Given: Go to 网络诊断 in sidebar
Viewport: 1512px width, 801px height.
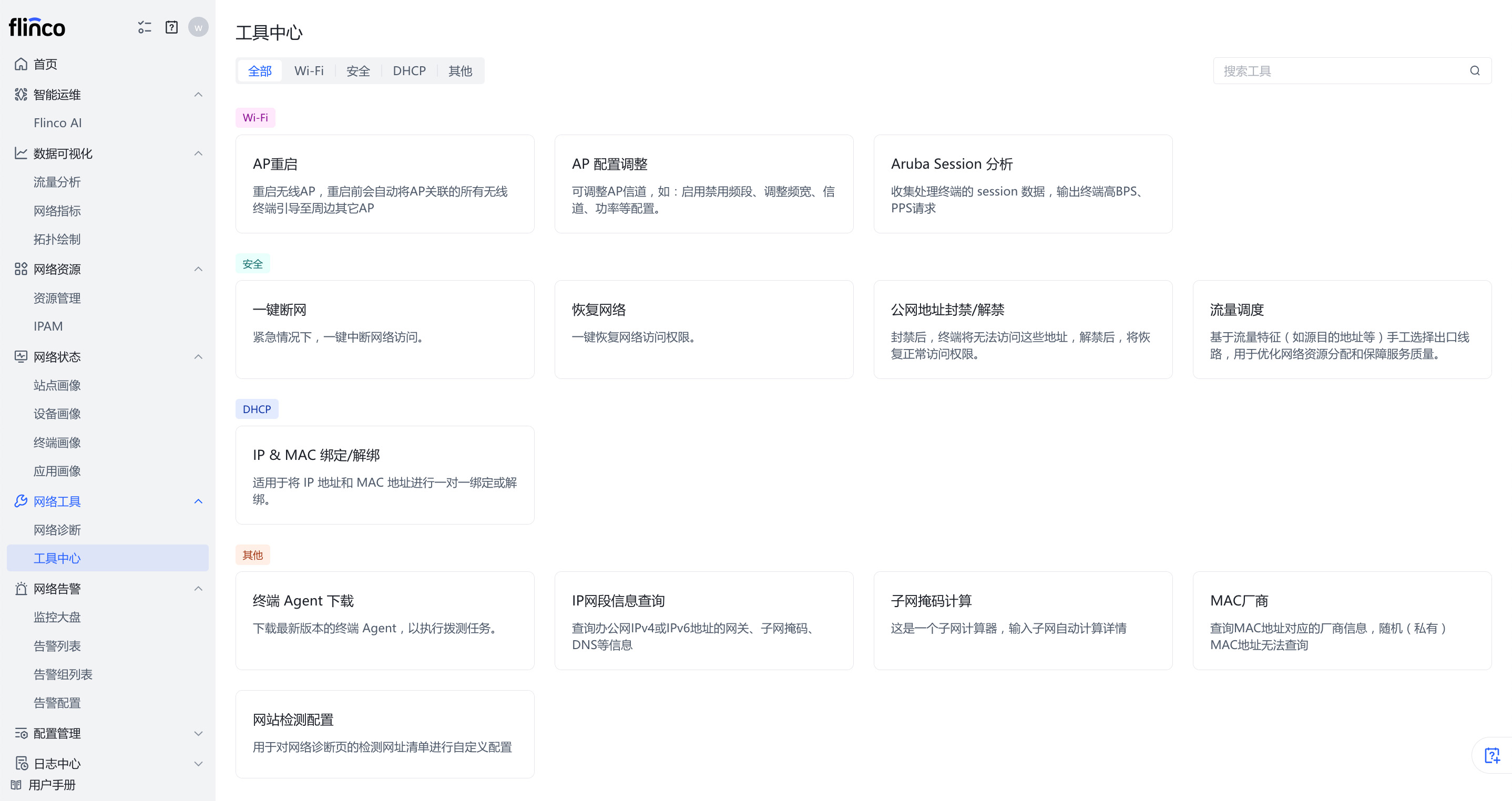Looking at the screenshot, I should click(x=57, y=530).
